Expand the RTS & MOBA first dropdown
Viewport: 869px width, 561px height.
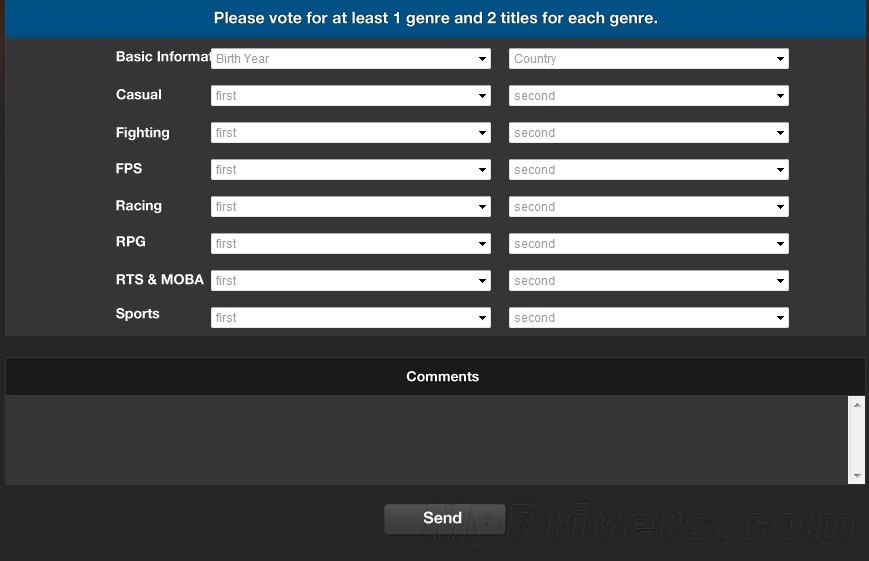click(350, 281)
